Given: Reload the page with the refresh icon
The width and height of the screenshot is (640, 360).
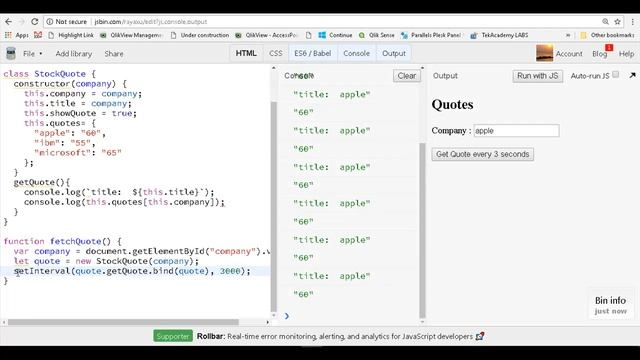Looking at the screenshot, I should (35, 22).
